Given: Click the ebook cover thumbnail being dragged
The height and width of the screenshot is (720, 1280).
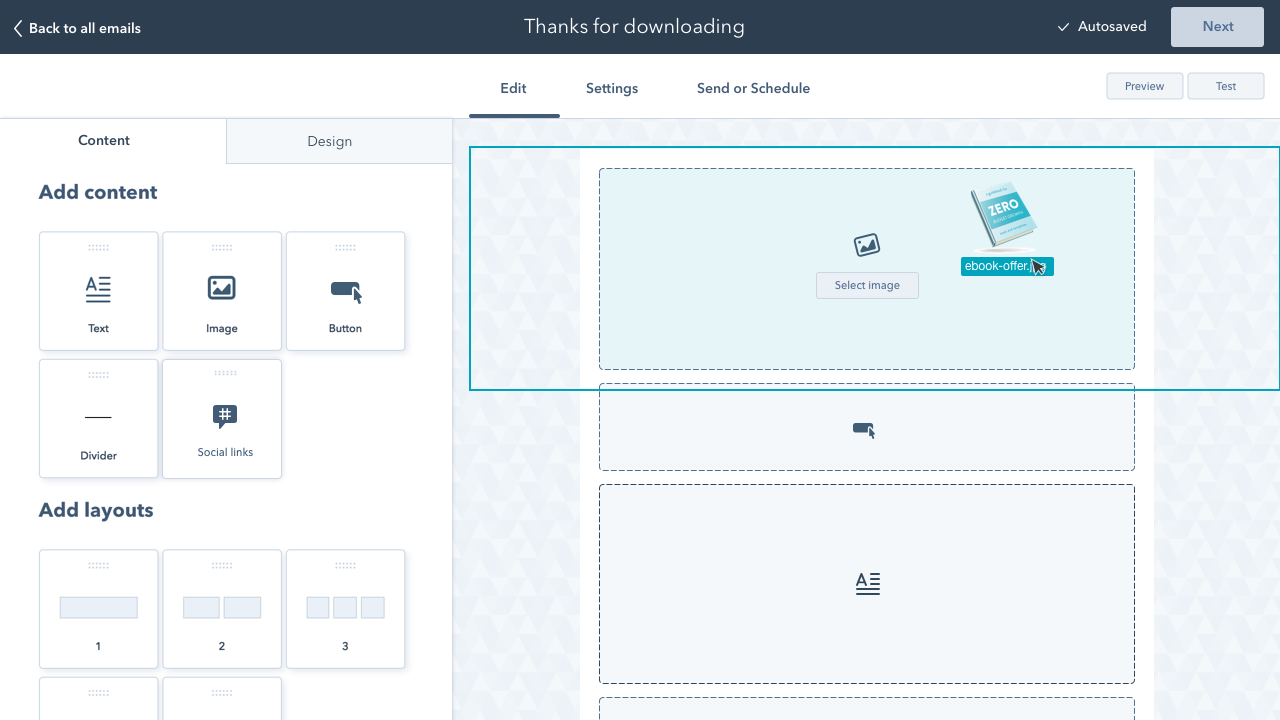Looking at the screenshot, I should tap(1002, 214).
